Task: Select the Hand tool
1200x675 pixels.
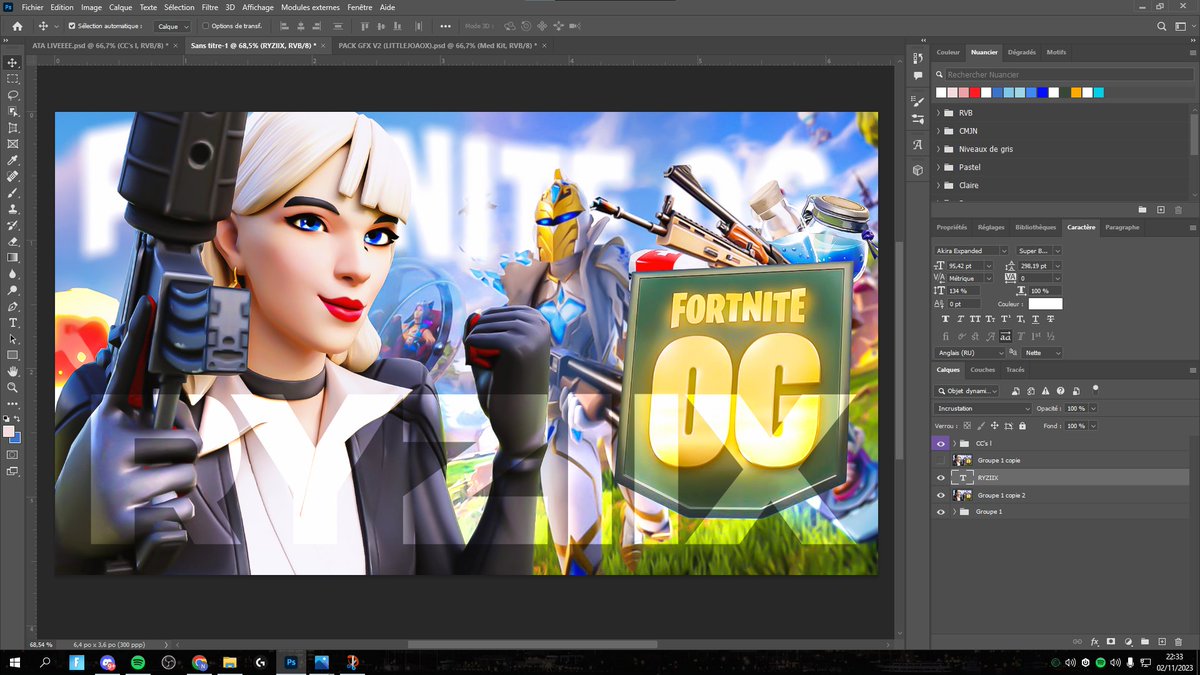Action: 13,371
